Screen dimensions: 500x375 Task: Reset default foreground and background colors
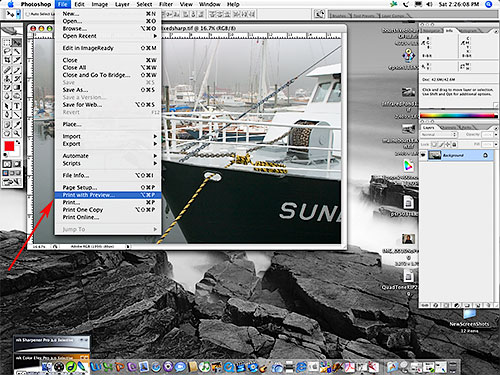pos(6,155)
